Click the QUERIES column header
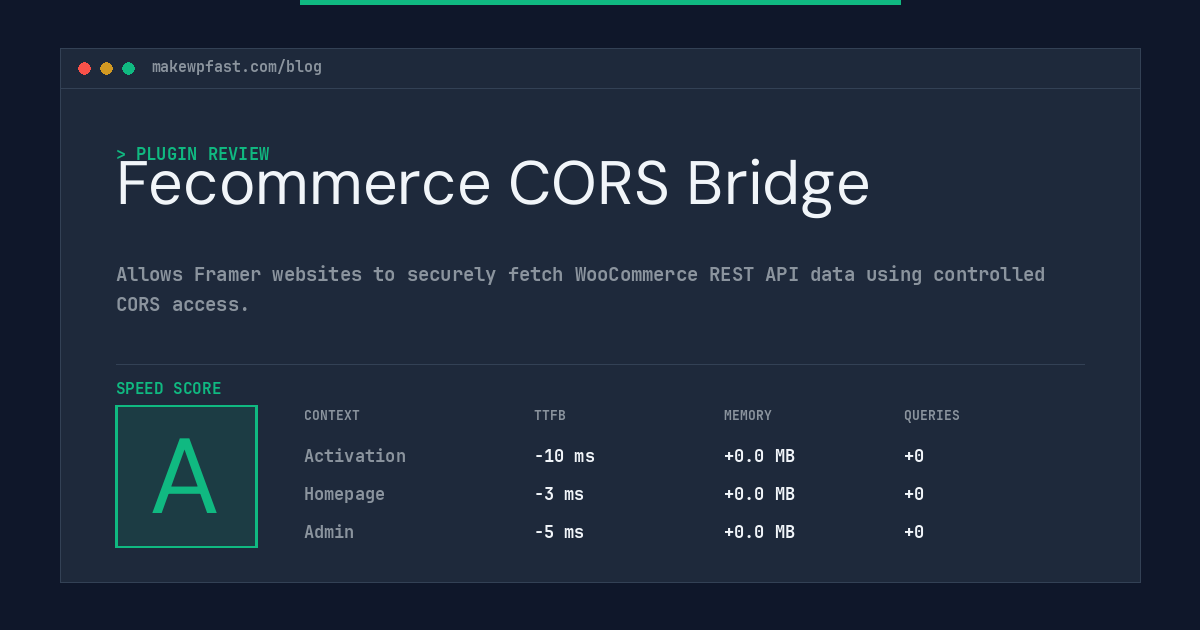This screenshot has height=630, width=1200. tap(932, 416)
